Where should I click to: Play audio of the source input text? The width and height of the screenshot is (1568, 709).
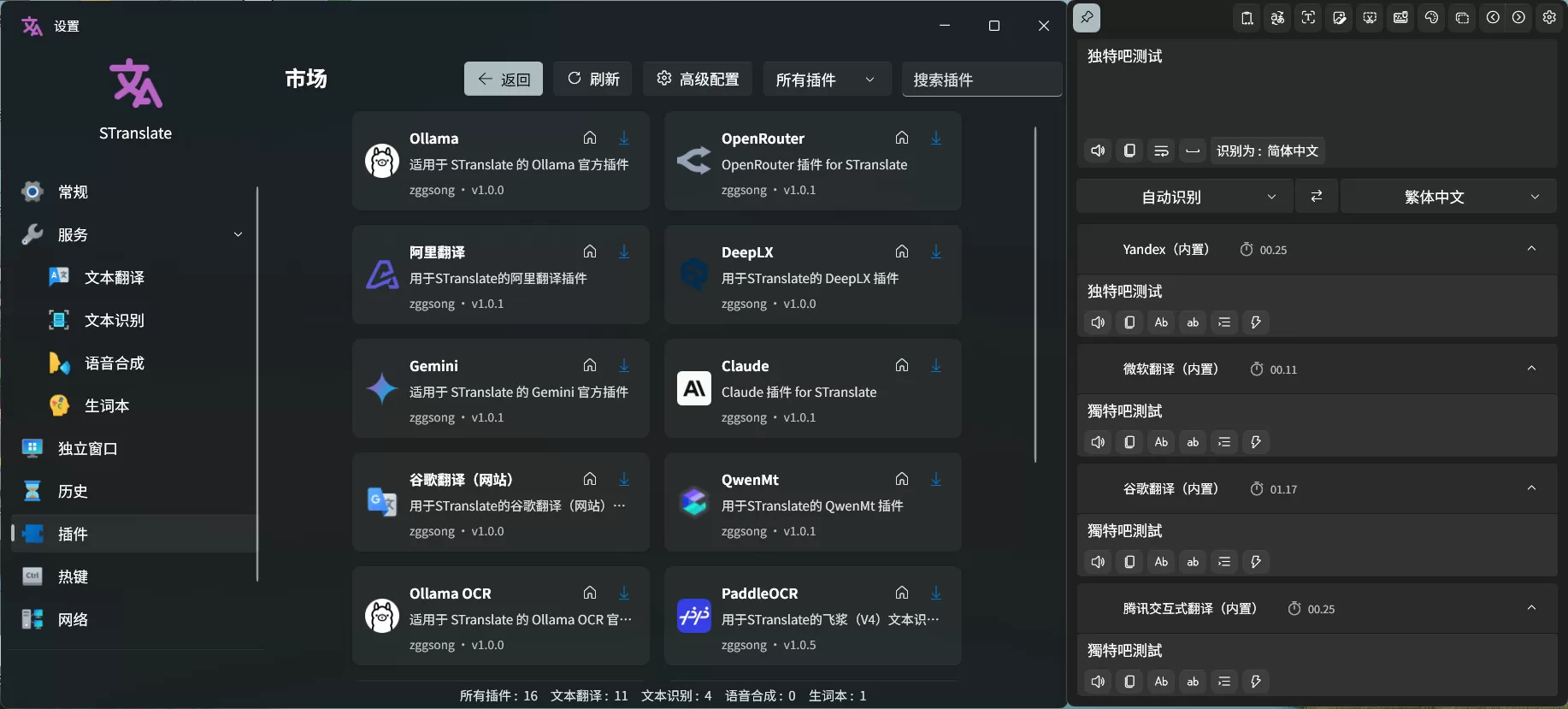tap(1099, 151)
